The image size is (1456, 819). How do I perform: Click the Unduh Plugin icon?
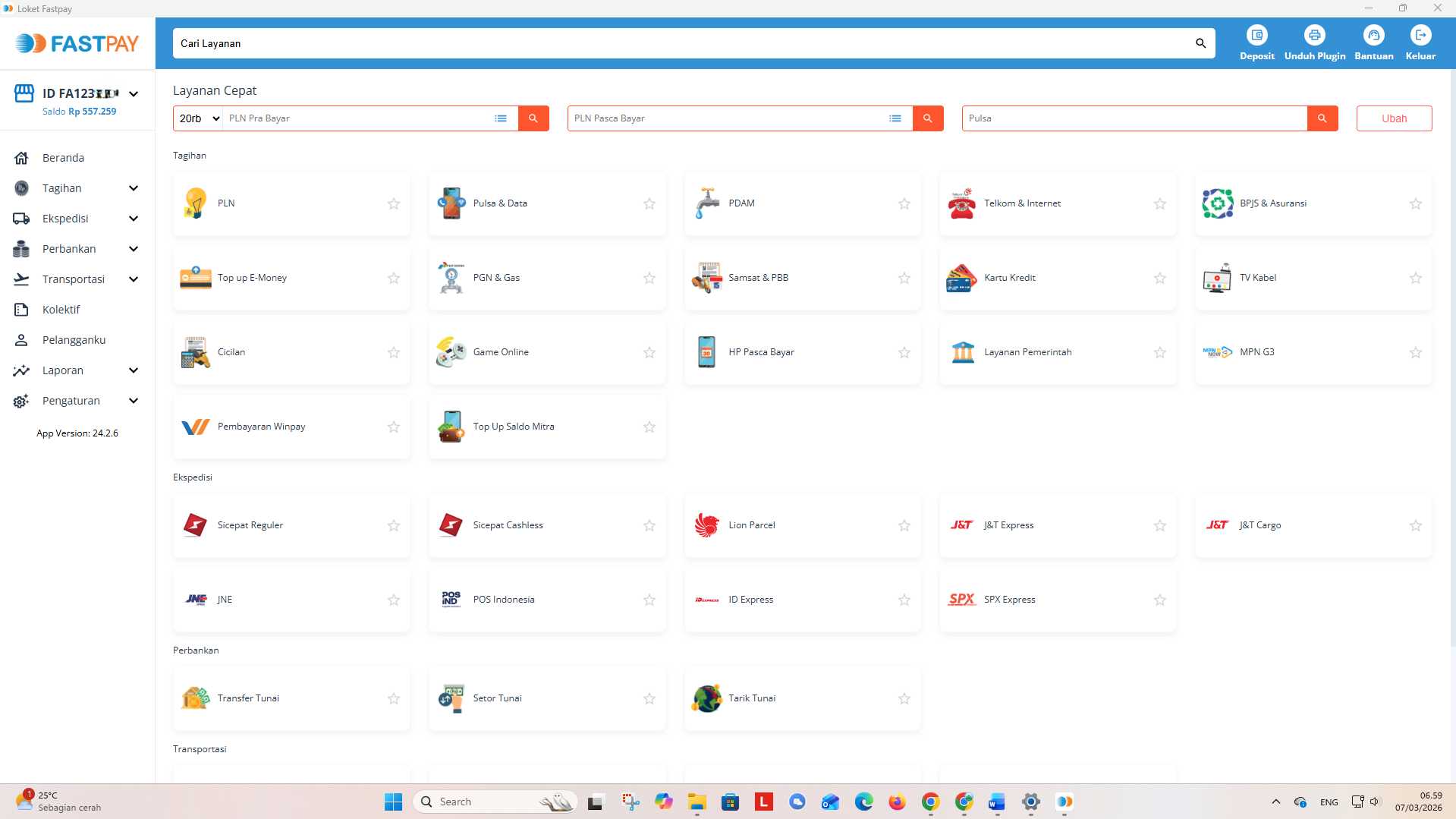(1314, 42)
